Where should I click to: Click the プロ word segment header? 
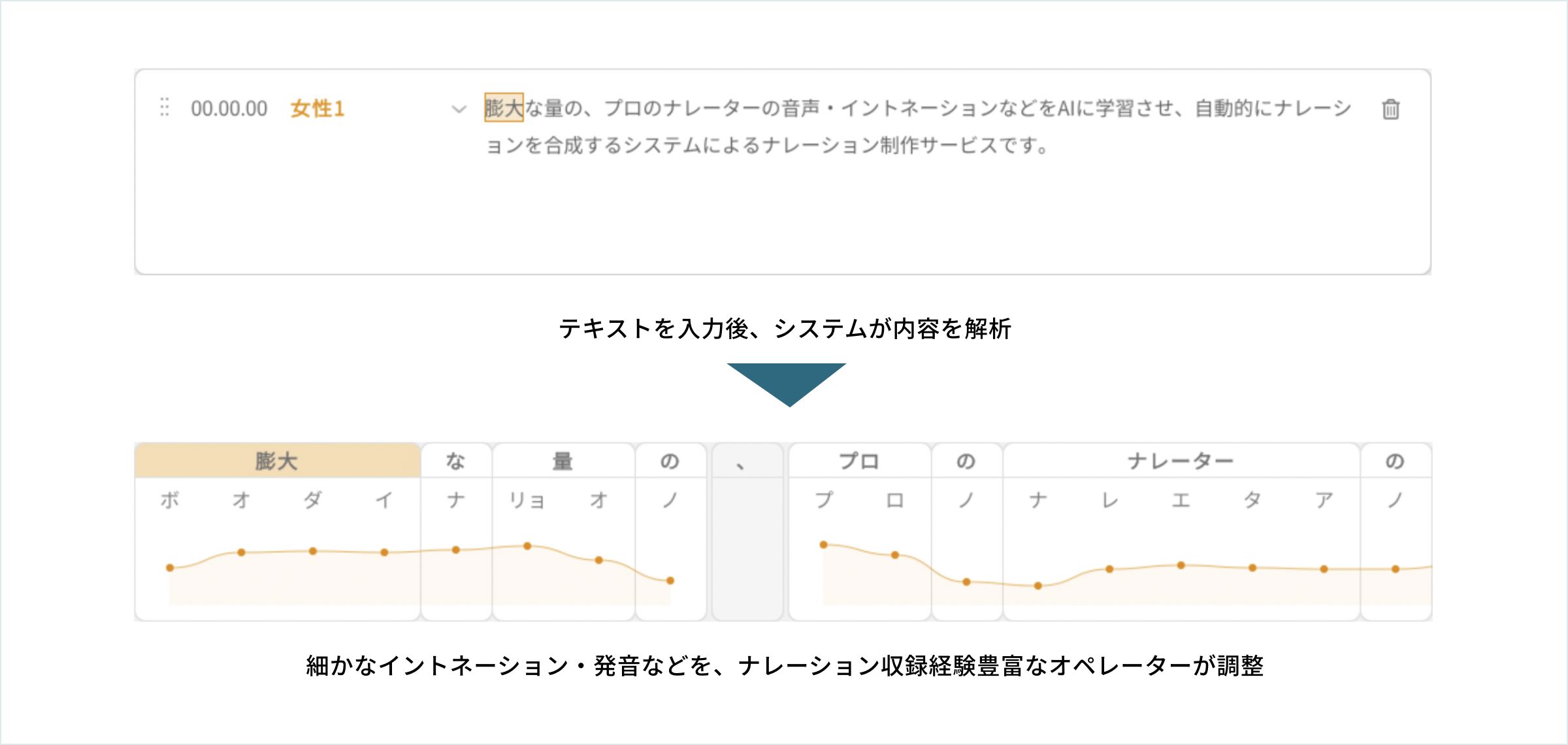coord(859,461)
